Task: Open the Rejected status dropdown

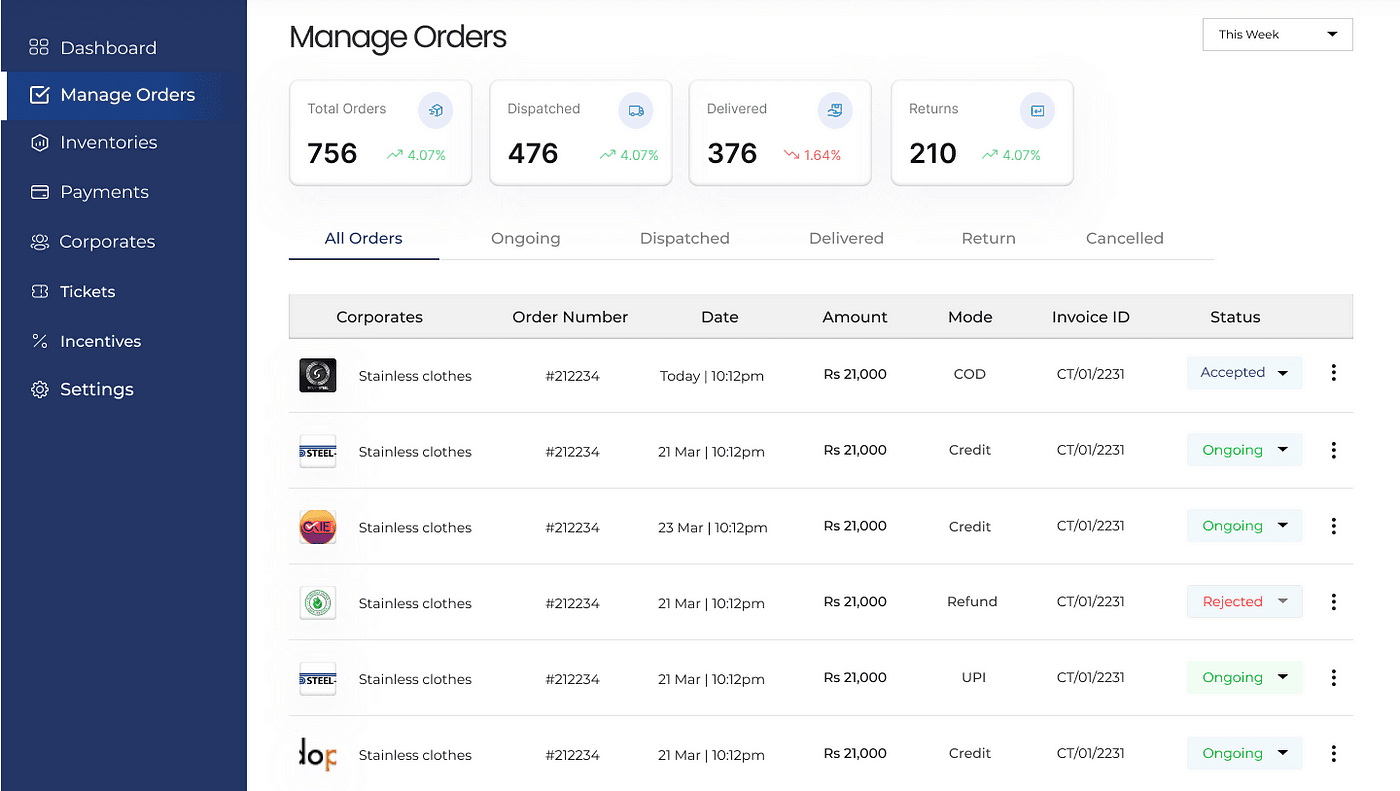Action: [x=1244, y=601]
